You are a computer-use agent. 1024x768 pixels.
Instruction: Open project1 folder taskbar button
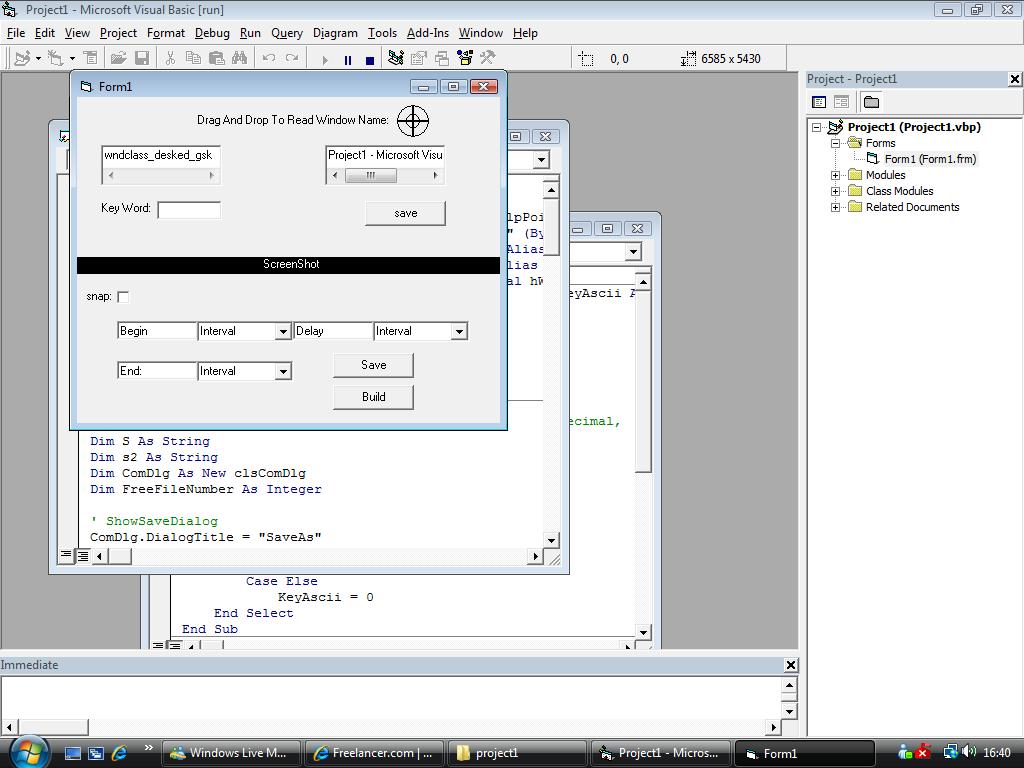(x=517, y=753)
